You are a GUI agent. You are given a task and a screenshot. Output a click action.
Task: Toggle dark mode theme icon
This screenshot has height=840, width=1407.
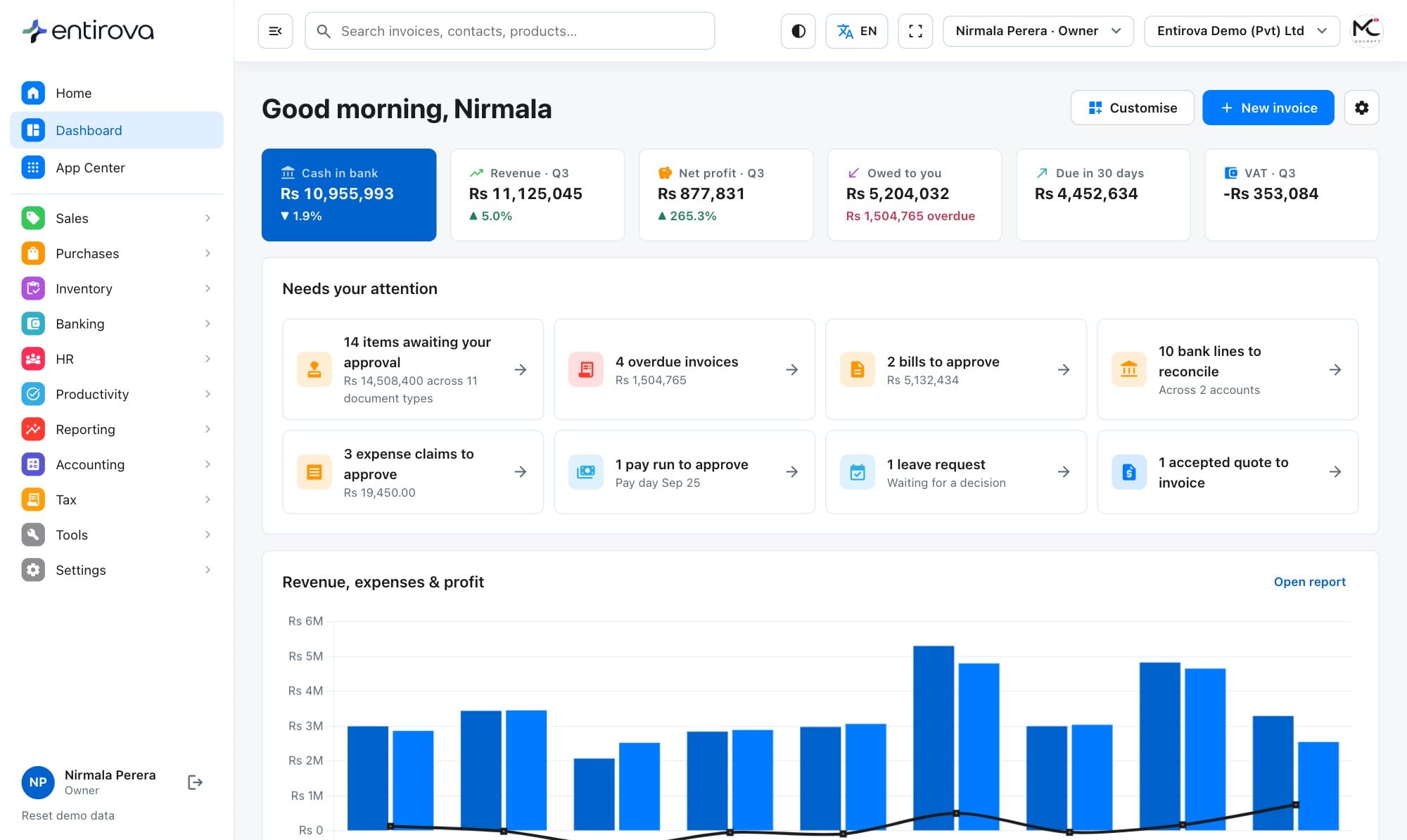point(798,31)
